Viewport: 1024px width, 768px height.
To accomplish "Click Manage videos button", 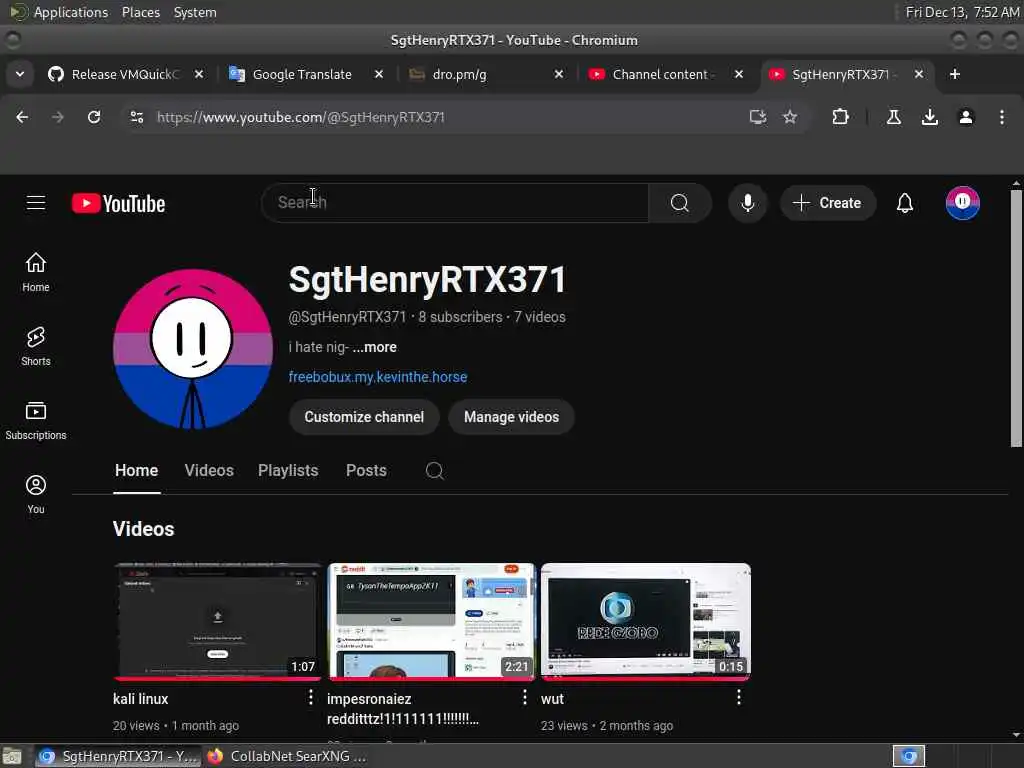I will pos(511,417).
